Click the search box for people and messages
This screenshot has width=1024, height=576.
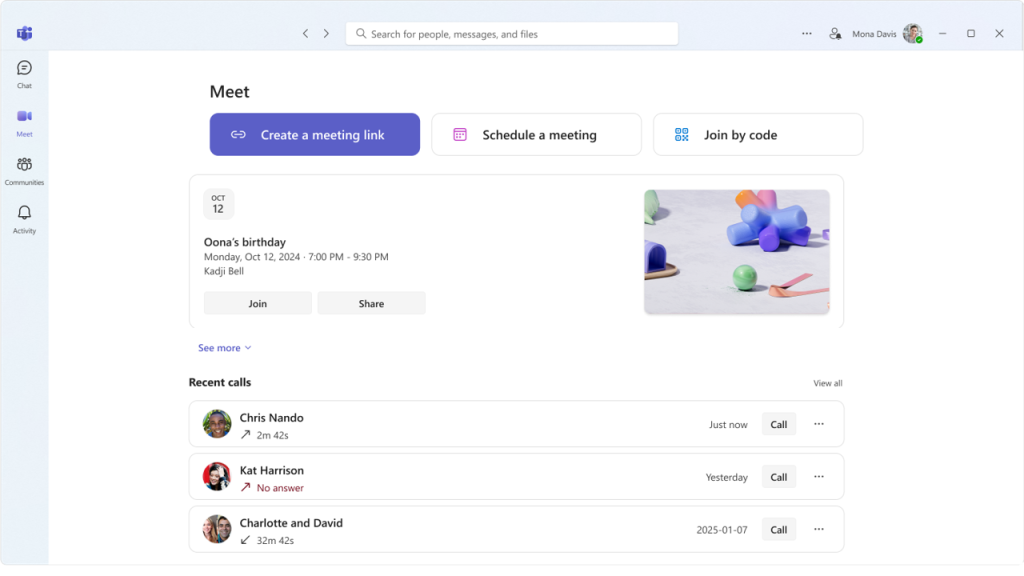(512, 34)
